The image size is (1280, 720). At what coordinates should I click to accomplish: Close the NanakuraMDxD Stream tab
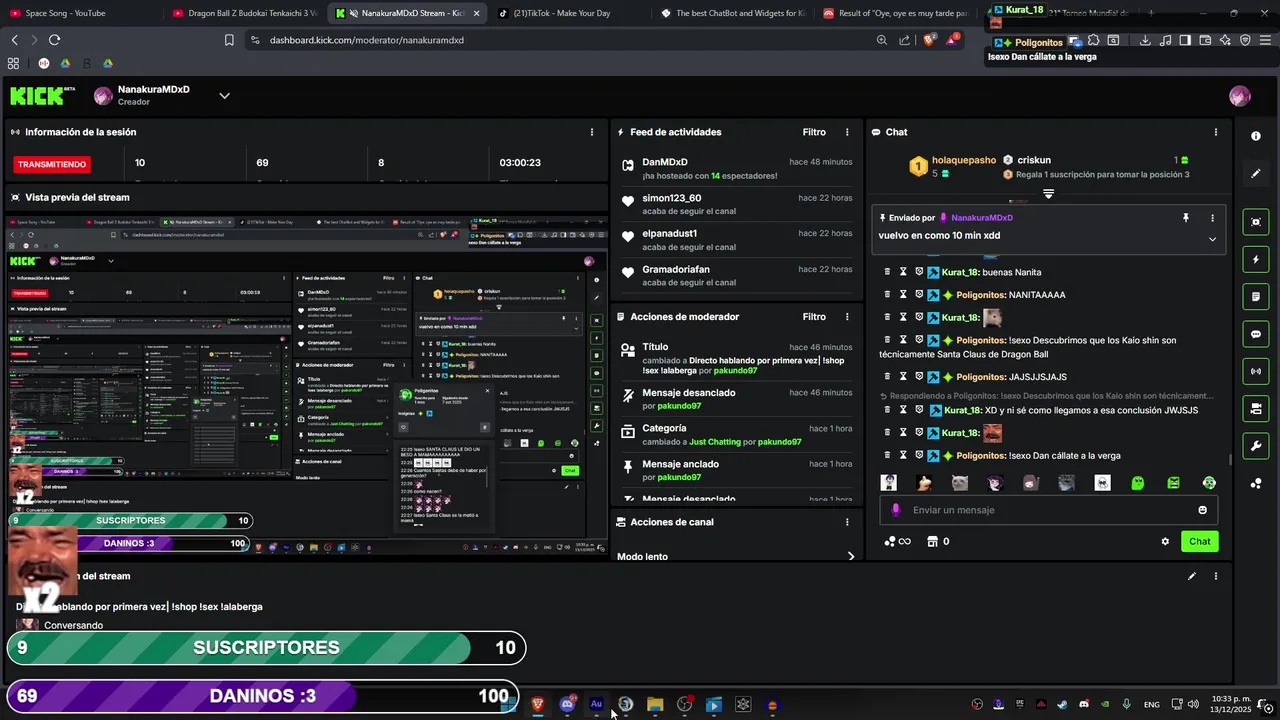coord(475,13)
